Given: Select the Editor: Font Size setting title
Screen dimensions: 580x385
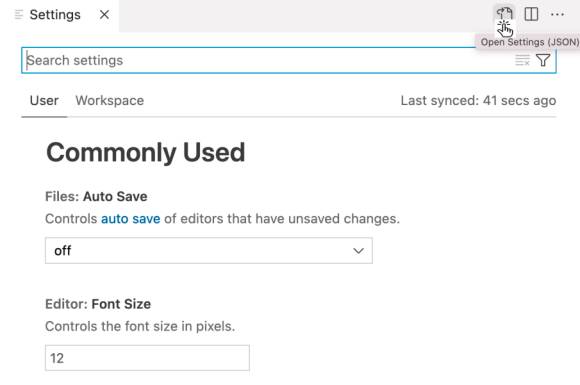Looking at the screenshot, I should coord(98,304).
